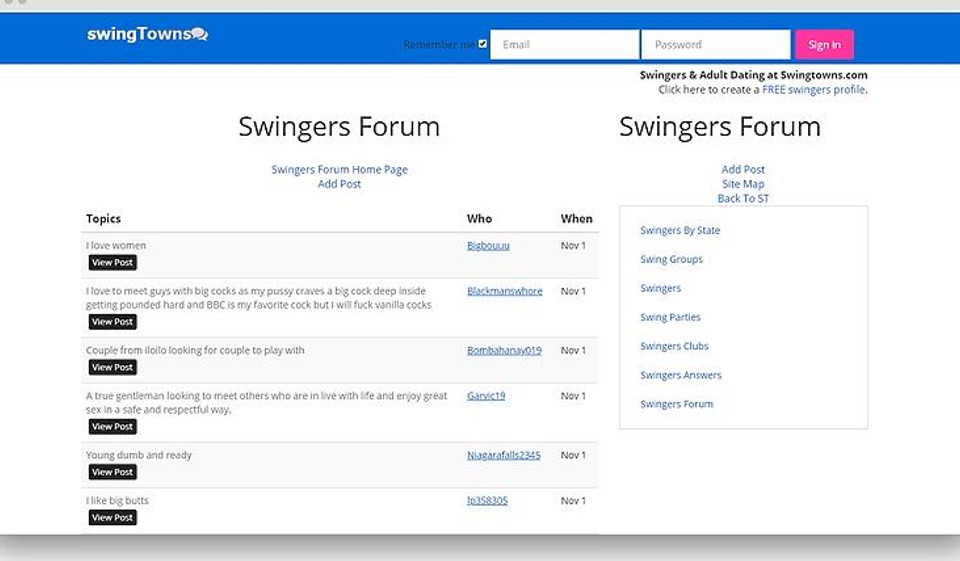Focus the Email input field

(564, 45)
